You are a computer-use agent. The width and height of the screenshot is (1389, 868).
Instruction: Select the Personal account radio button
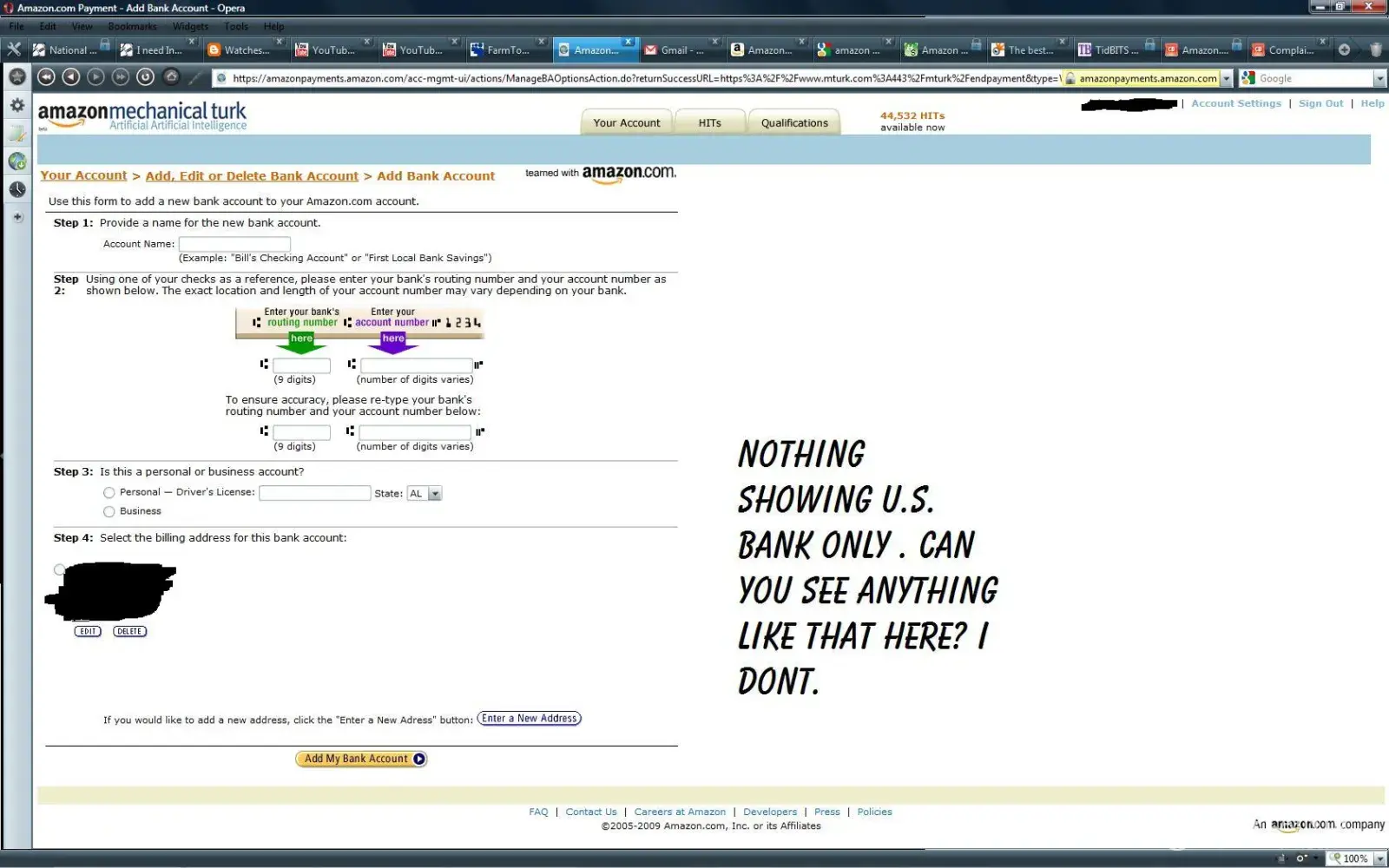pyautogui.click(x=109, y=493)
